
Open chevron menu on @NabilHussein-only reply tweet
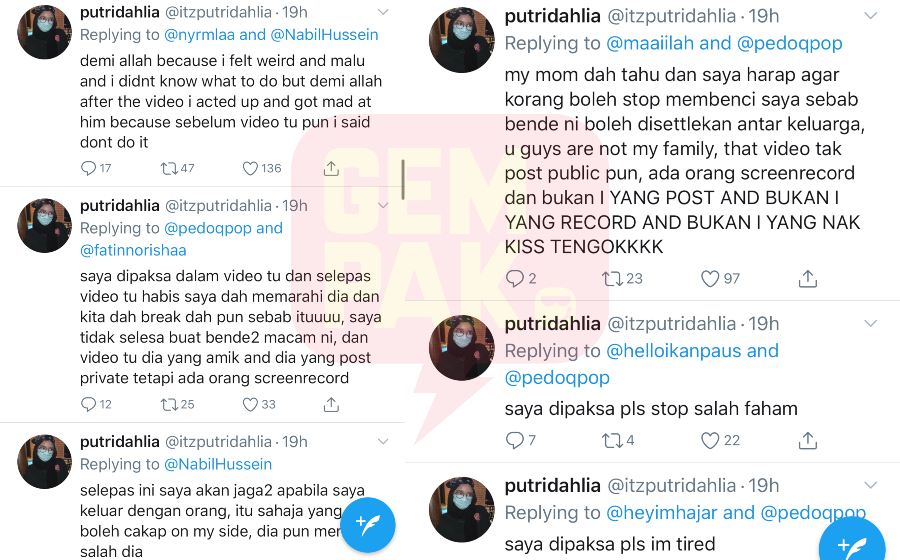point(383,441)
